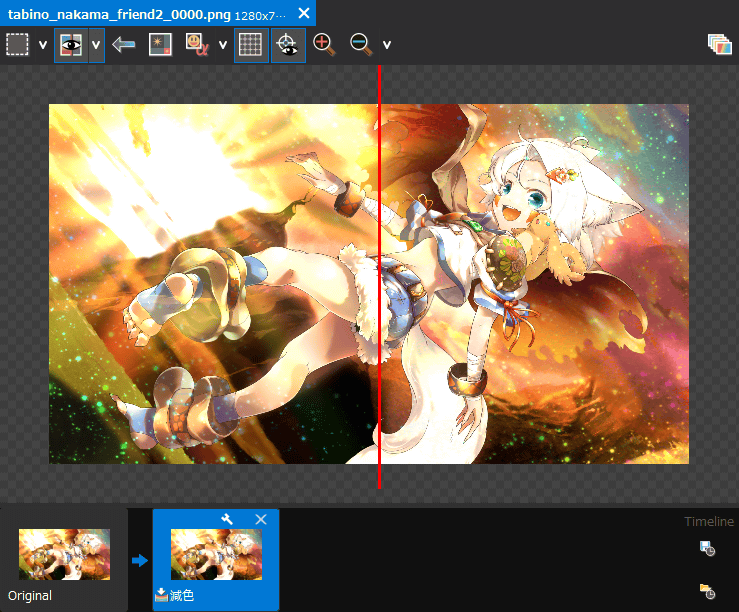
Task: Zoom out with the minus magnifier
Action: coord(361,45)
